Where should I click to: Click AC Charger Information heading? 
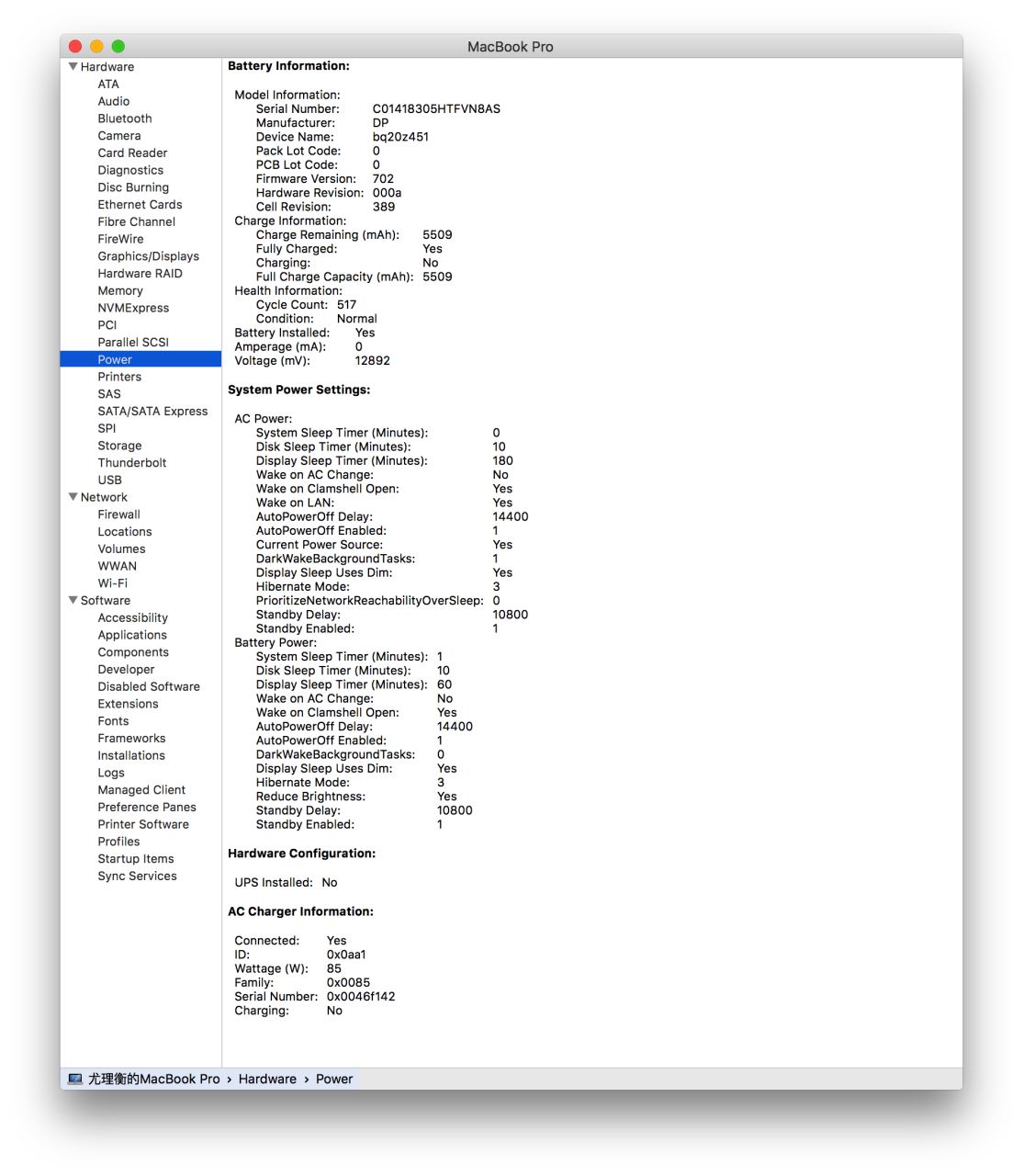click(x=300, y=911)
